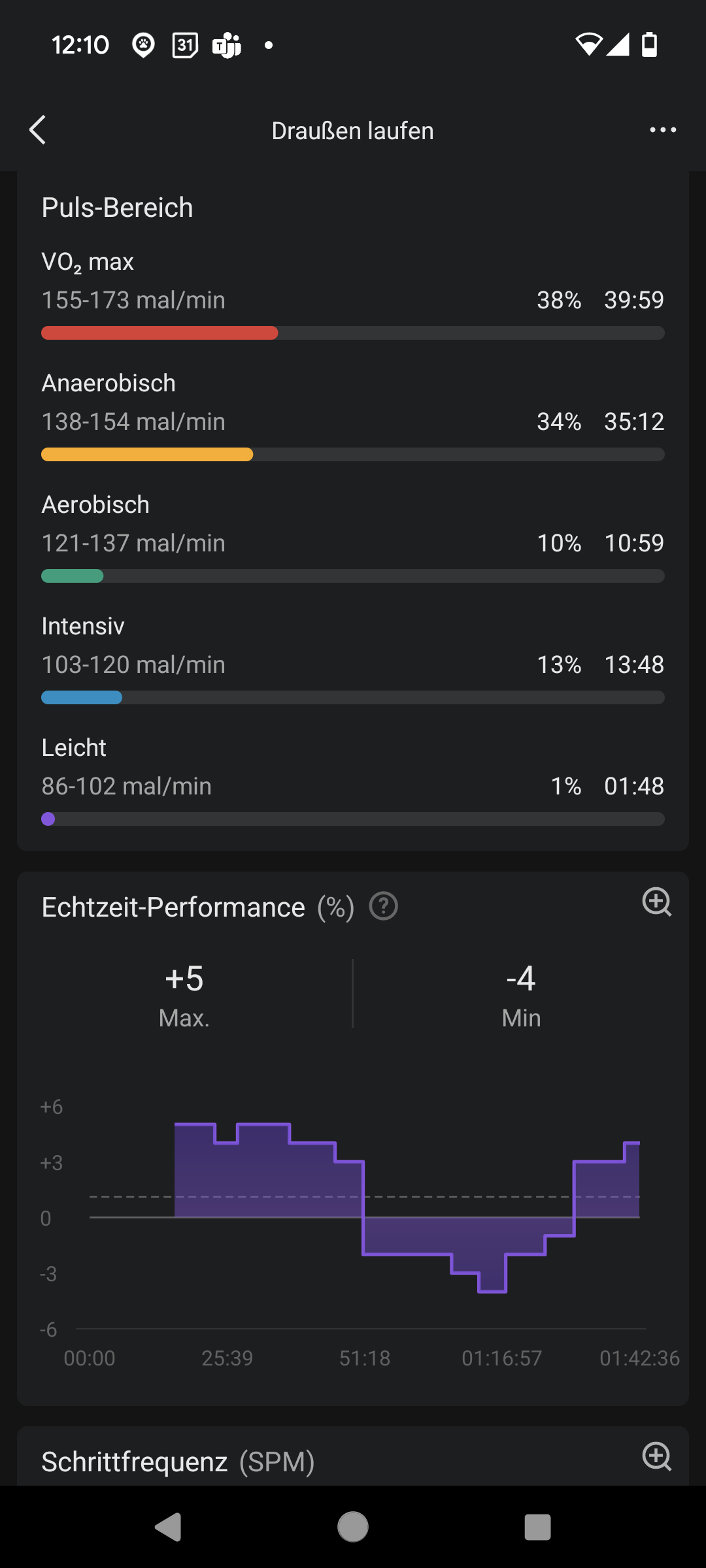The image size is (706, 1568).
Task: Tap the -4 Min performance value
Action: [521, 994]
